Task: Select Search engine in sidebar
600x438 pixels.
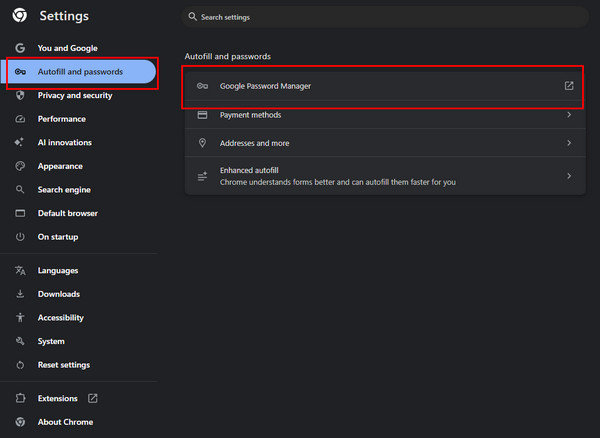Action: point(64,190)
